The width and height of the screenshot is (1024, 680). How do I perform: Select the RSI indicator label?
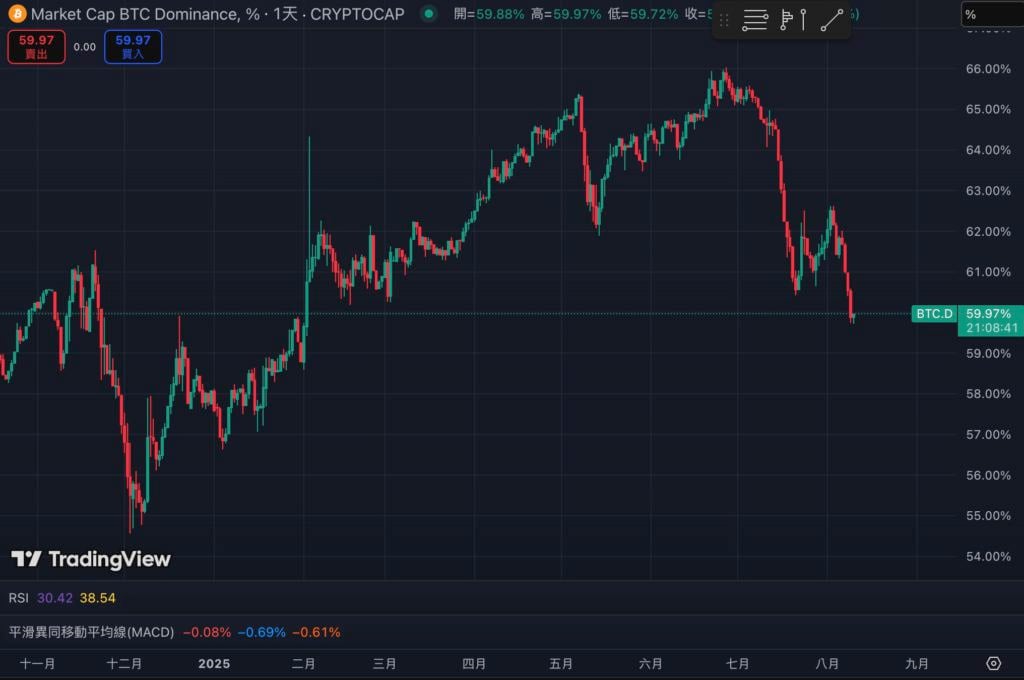pyautogui.click(x=17, y=597)
